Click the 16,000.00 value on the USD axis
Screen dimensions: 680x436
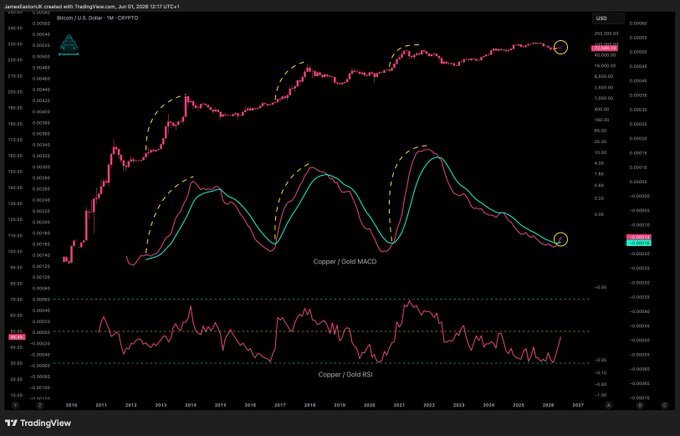[x=604, y=66]
